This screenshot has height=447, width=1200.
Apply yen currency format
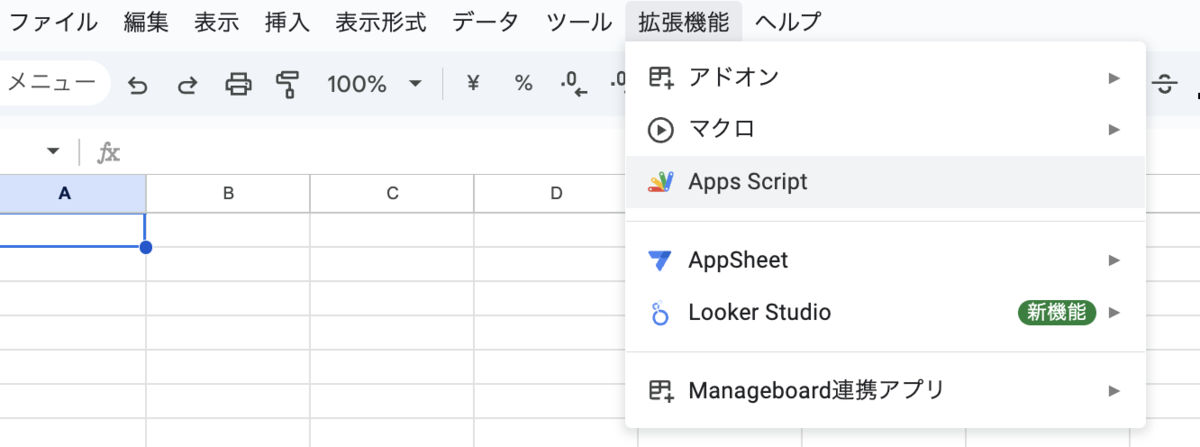click(473, 84)
